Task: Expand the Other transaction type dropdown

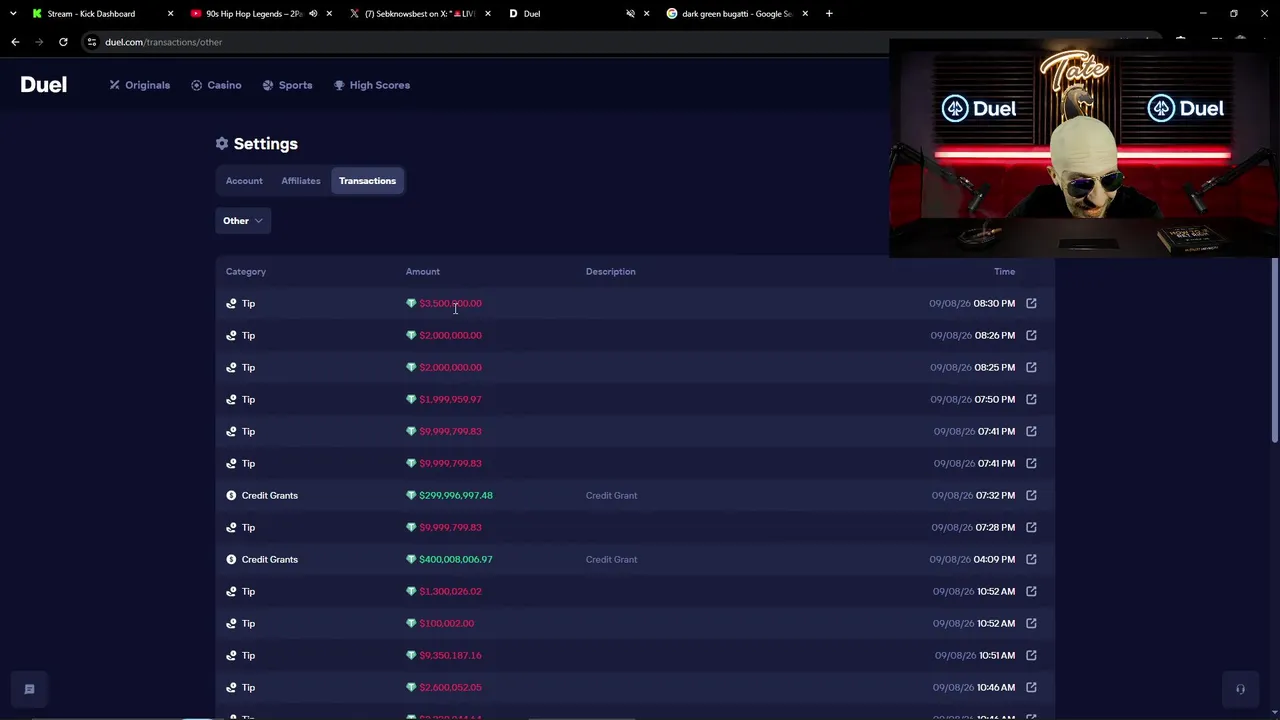Action: click(x=243, y=221)
